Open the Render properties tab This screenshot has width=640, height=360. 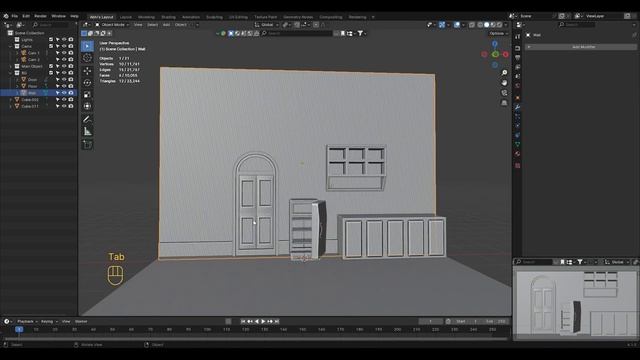pyautogui.click(x=518, y=48)
